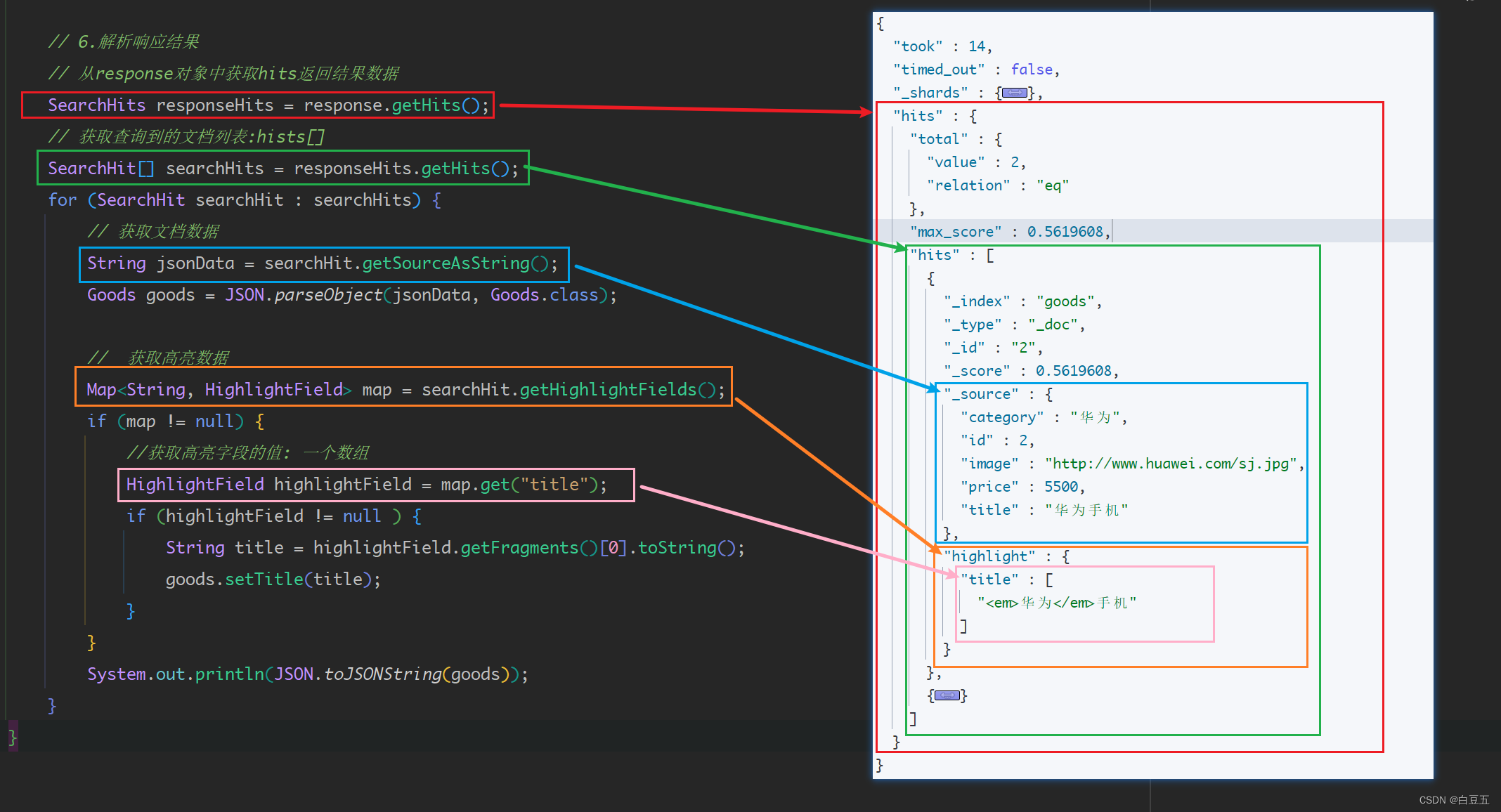Click the "for (SearchHit searchHit : searchHits)" line
This screenshot has width=1501, height=812.
(245, 200)
